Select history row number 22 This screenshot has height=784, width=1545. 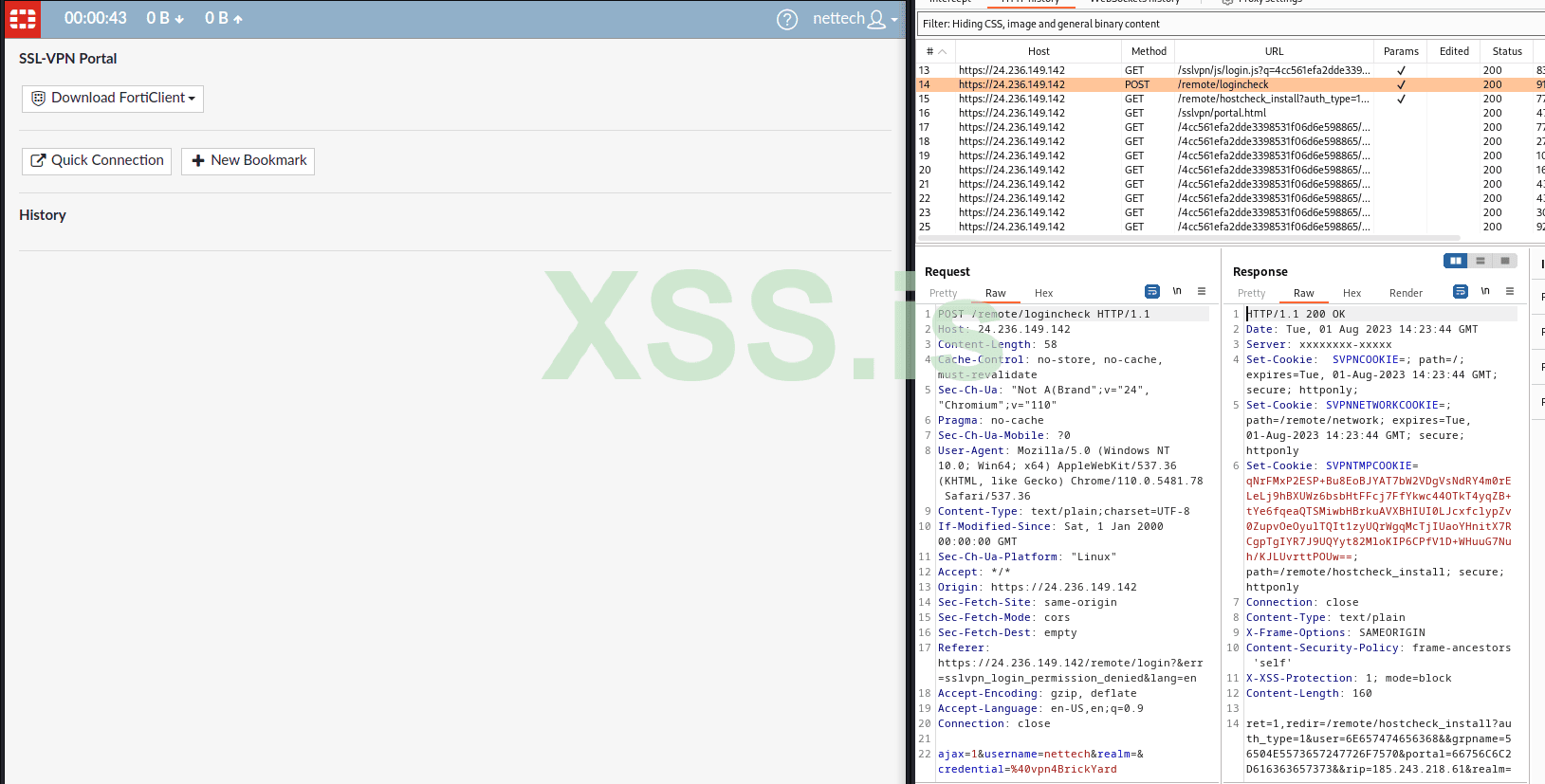point(1231,198)
